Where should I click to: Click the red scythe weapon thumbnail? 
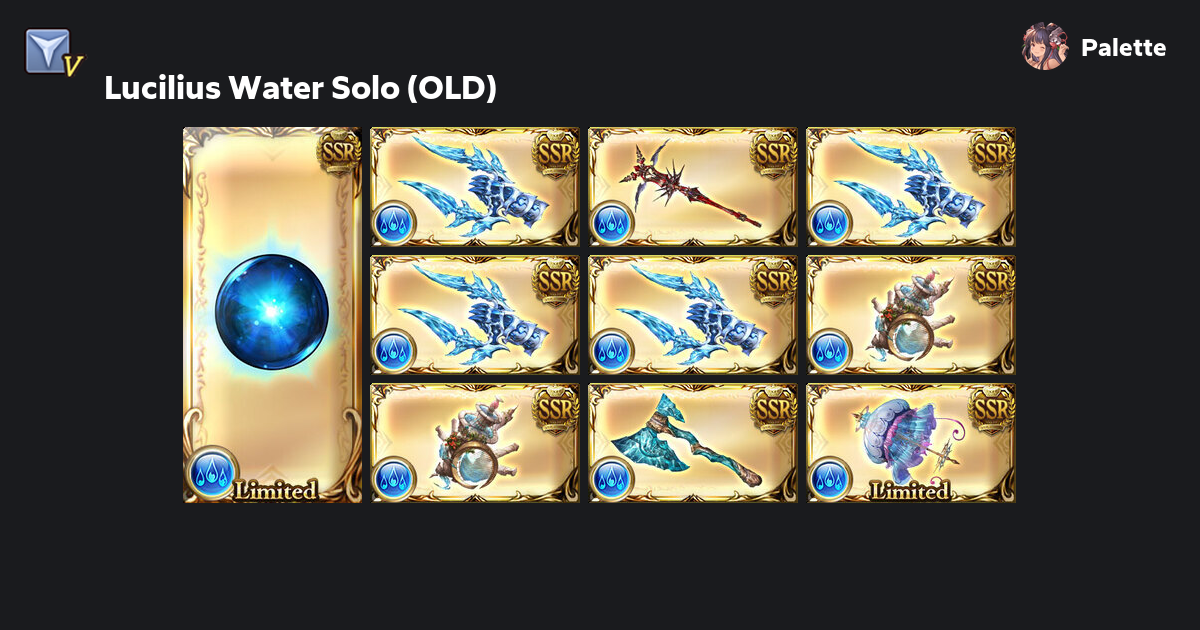point(693,187)
